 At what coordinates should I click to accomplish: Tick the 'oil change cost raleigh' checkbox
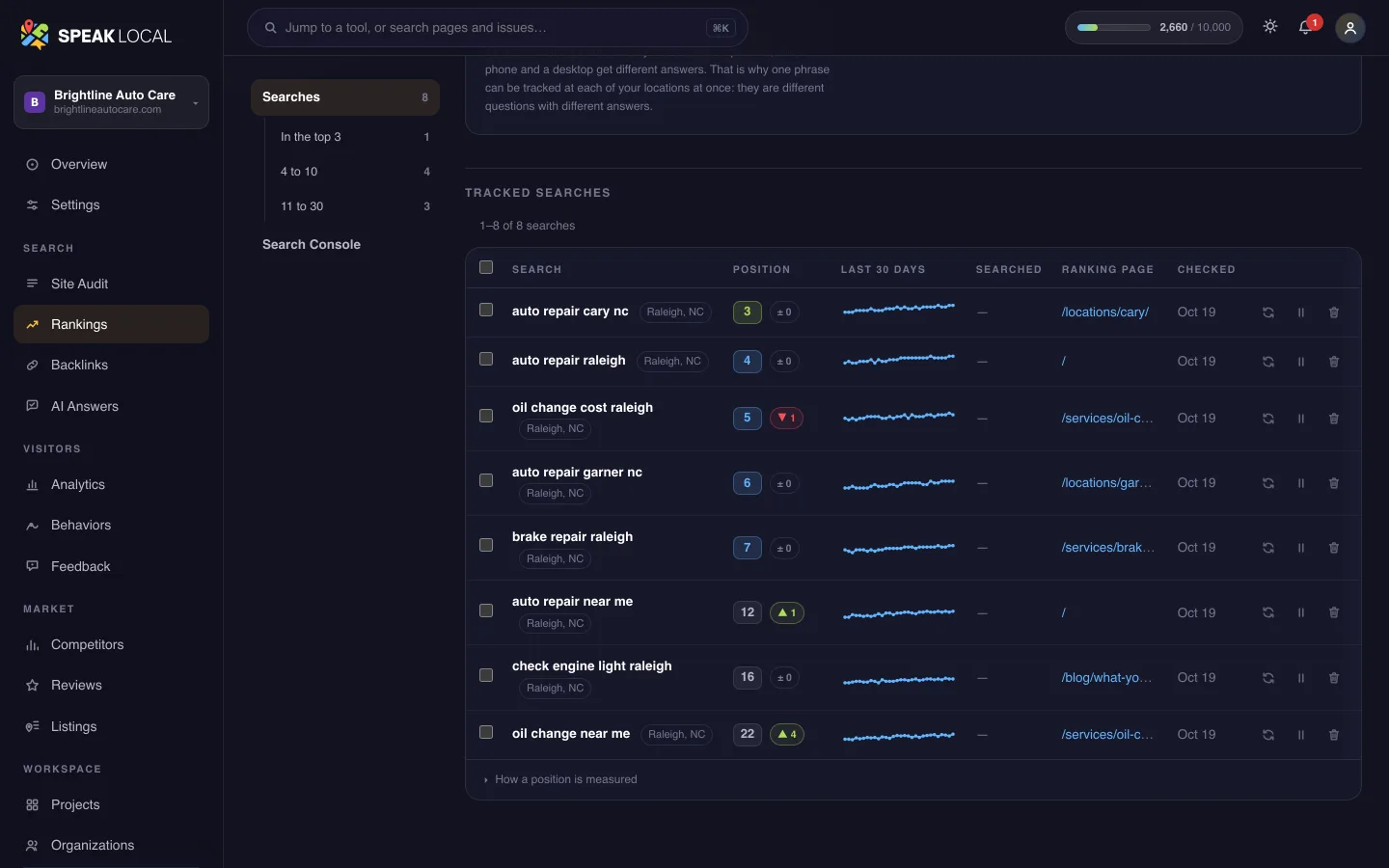point(486,416)
